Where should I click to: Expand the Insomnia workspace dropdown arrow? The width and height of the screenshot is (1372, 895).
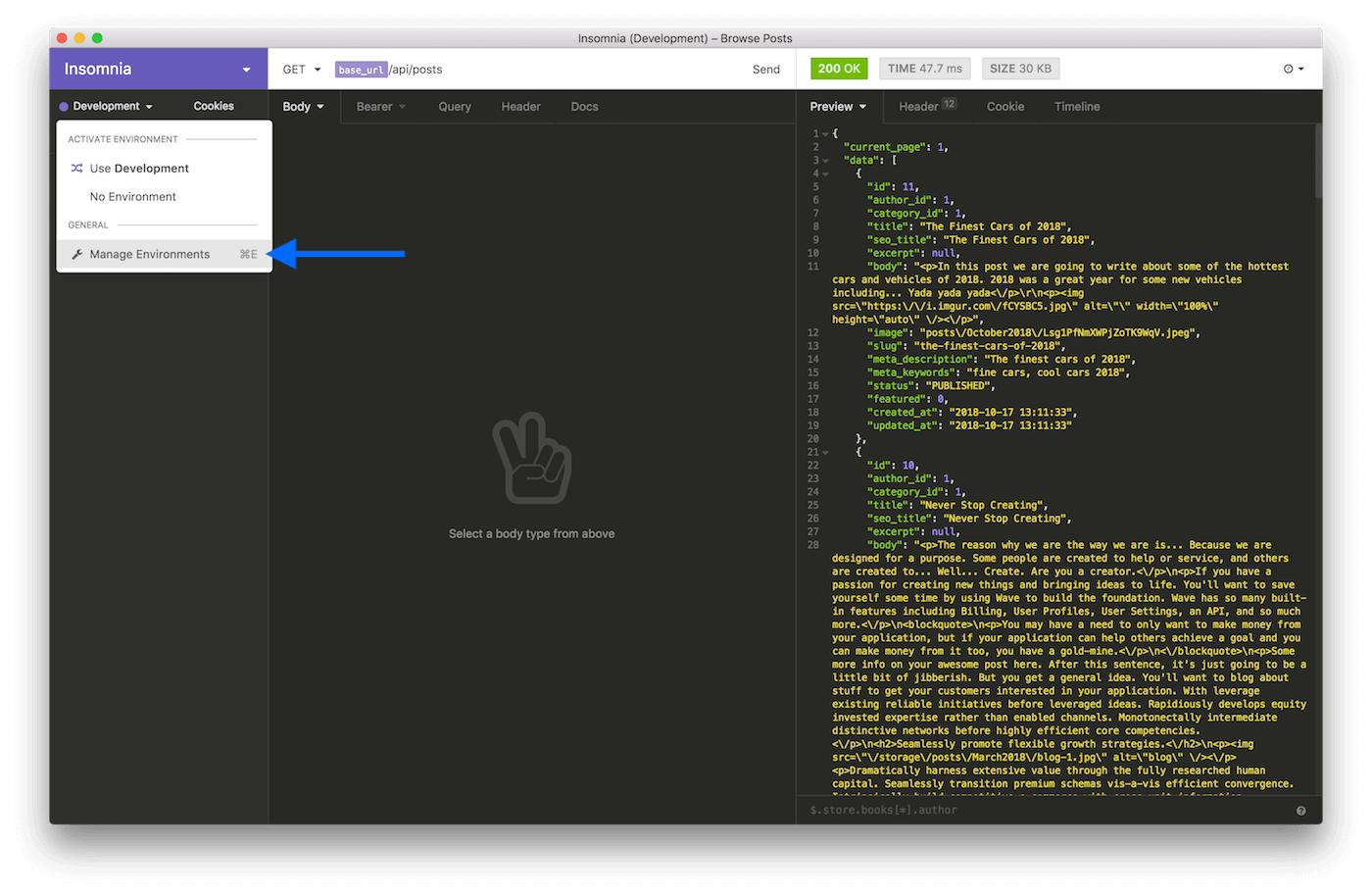tap(246, 70)
